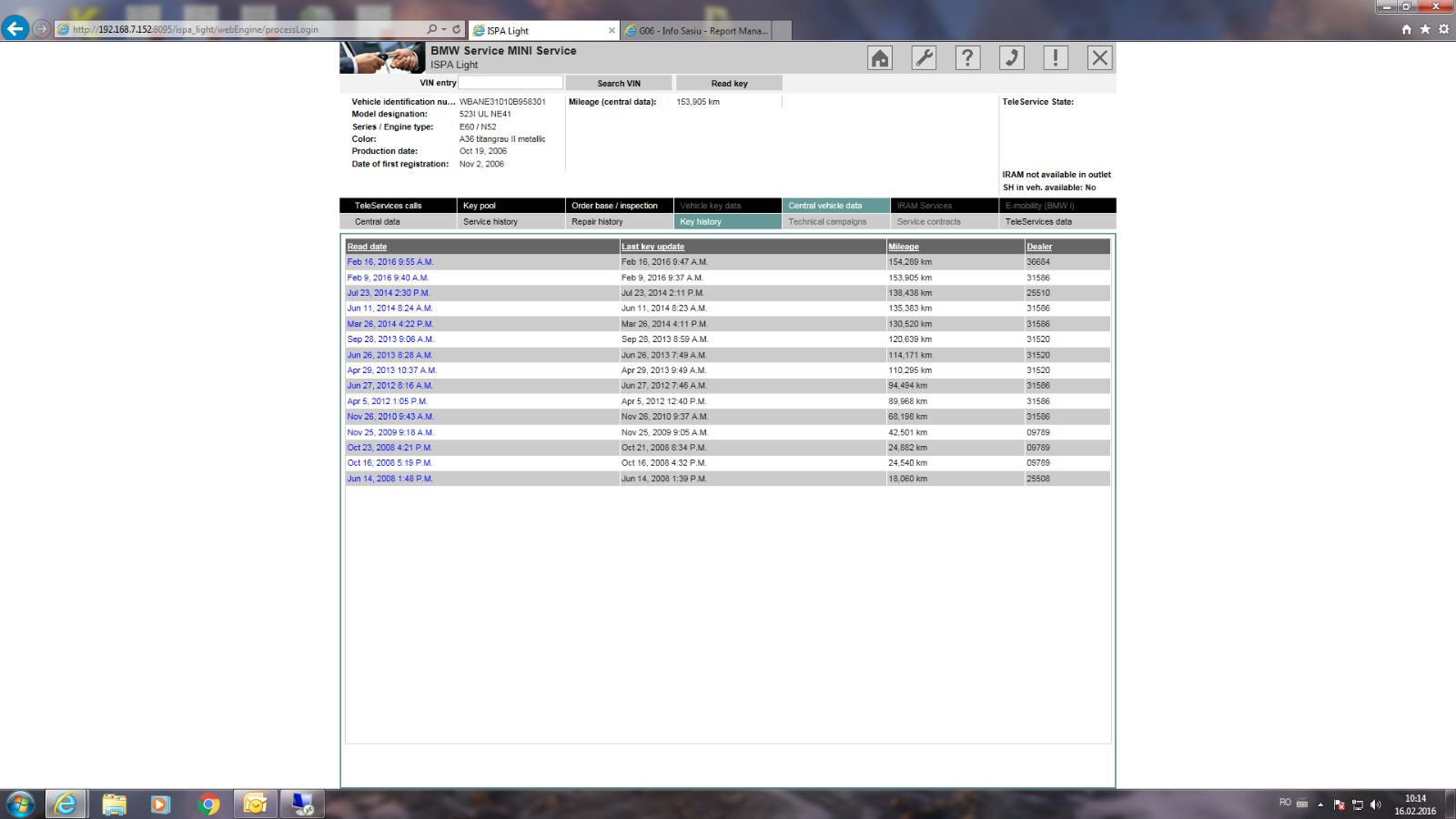Click the Search VIN button
This screenshot has width=1456, height=819.
(x=619, y=83)
